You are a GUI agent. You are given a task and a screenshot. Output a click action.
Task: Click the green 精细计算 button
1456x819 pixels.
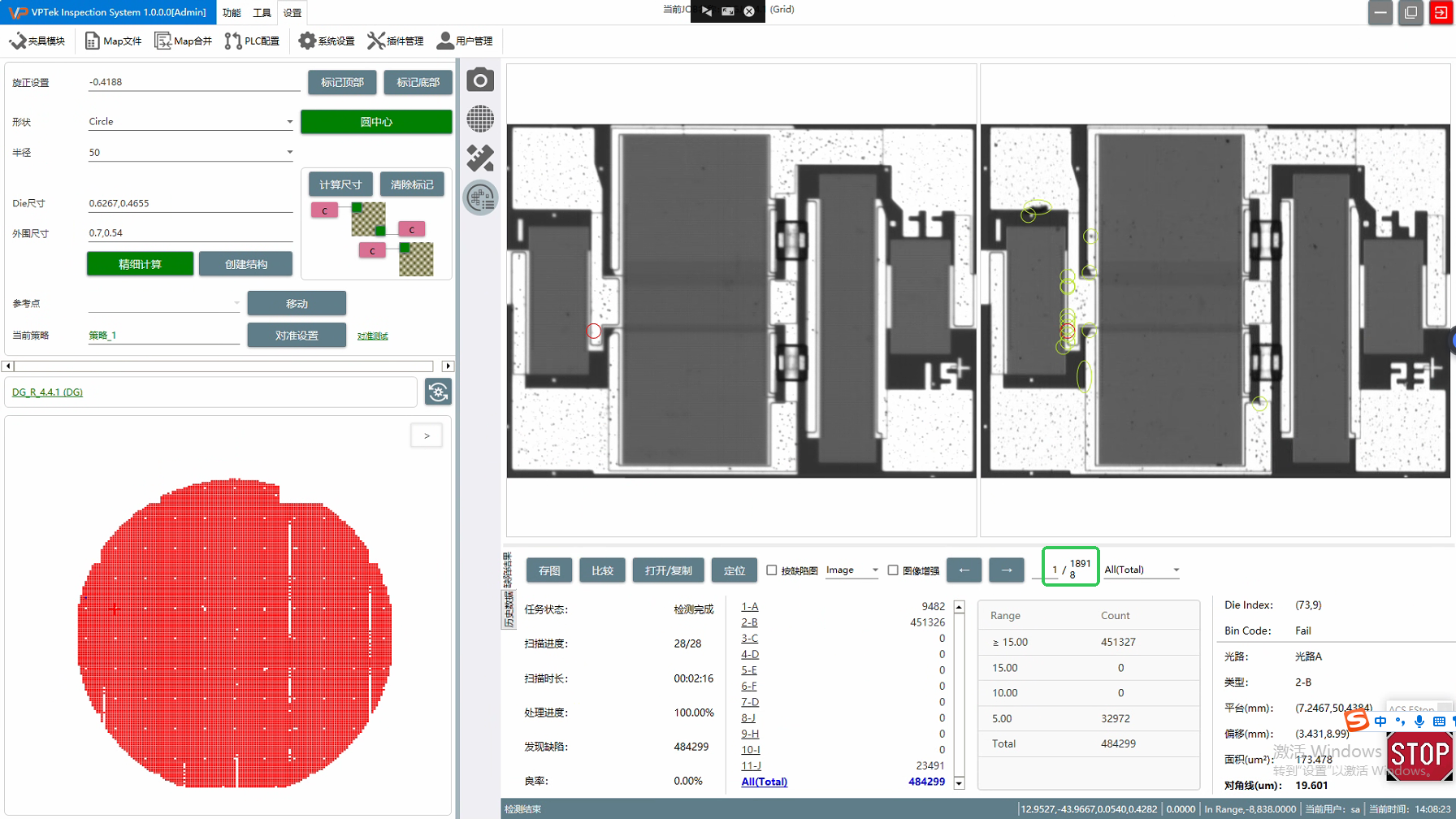tap(141, 264)
